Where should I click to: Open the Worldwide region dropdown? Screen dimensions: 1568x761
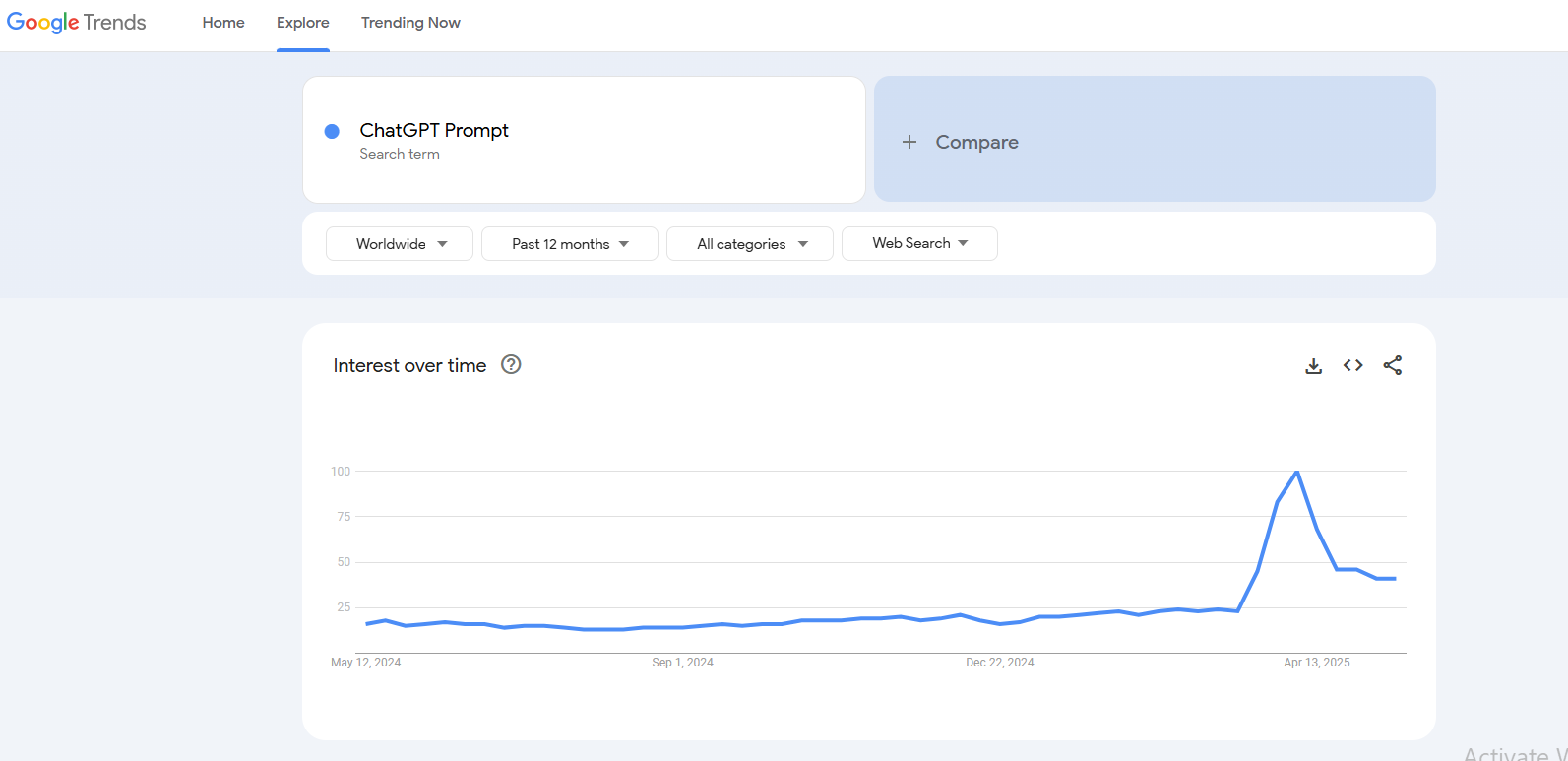pos(400,243)
